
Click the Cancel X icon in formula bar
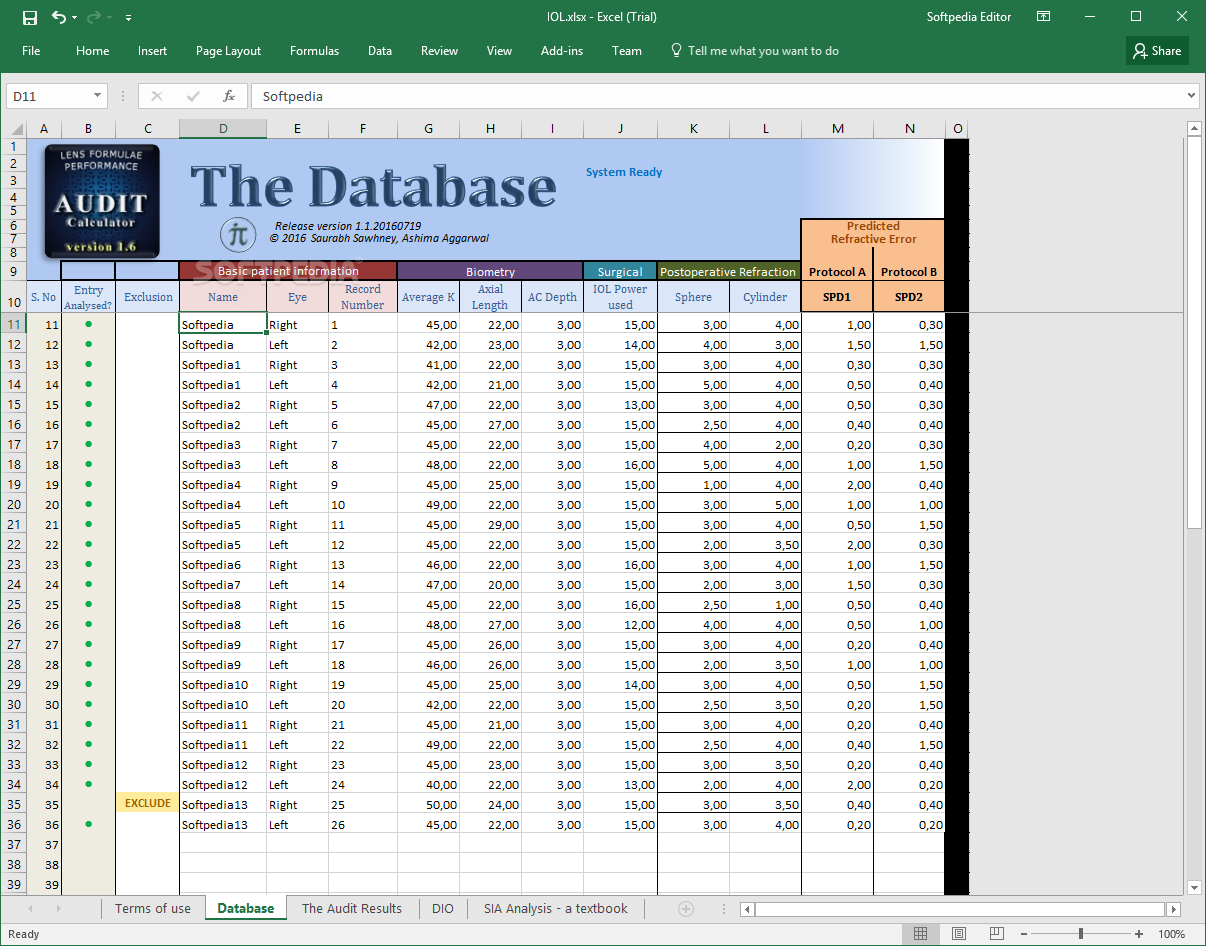[157, 96]
